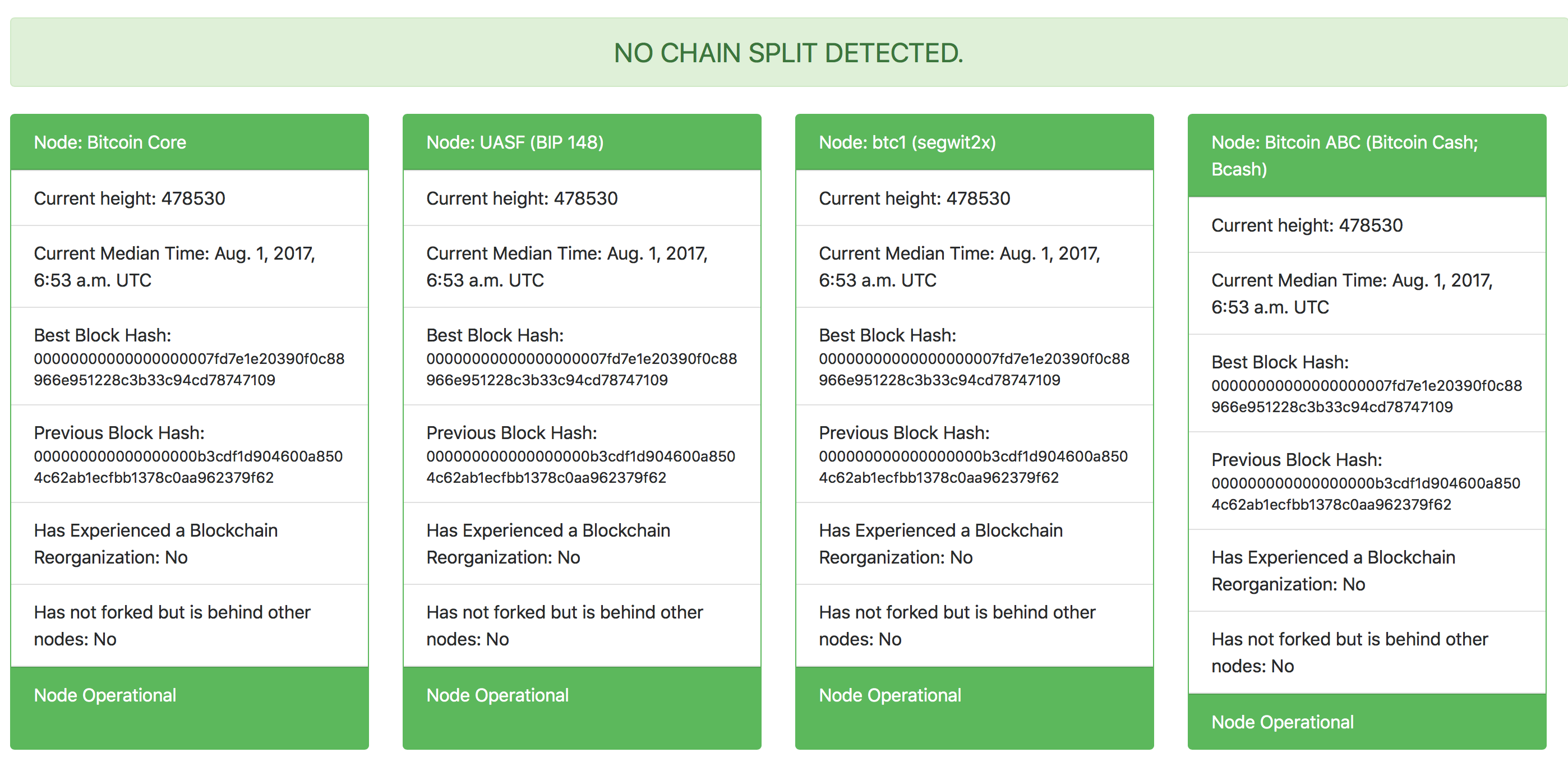
Task: Click btc1 Blockchain Reorganization: No row
Action: [x=975, y=543]
